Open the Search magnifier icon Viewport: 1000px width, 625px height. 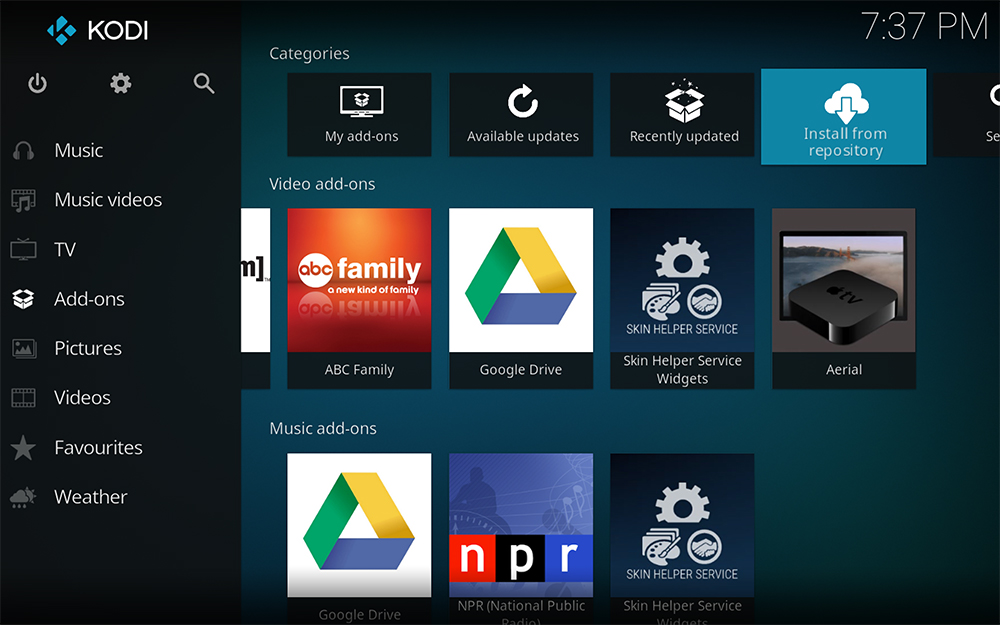tap(204, 84)
